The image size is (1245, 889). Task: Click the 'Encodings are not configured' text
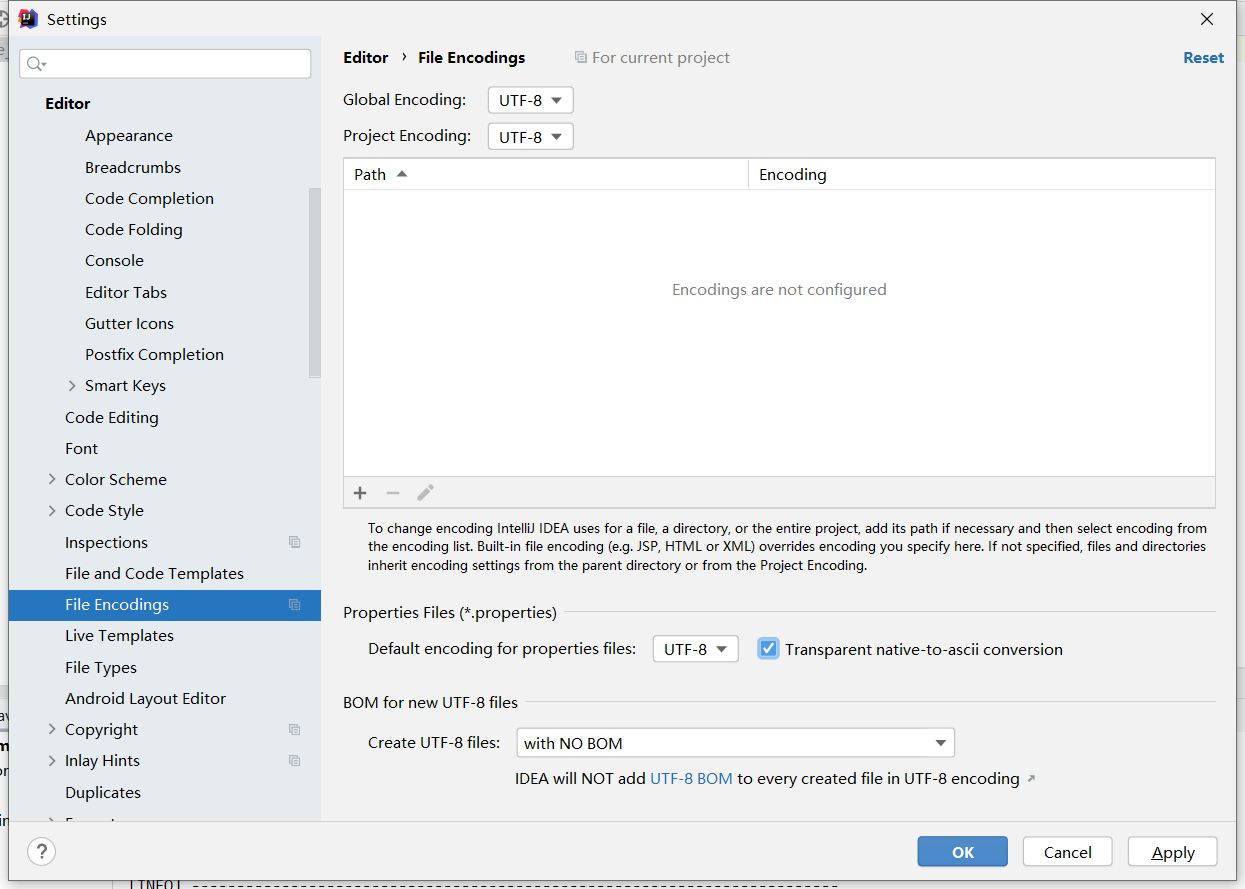point(779,290)
